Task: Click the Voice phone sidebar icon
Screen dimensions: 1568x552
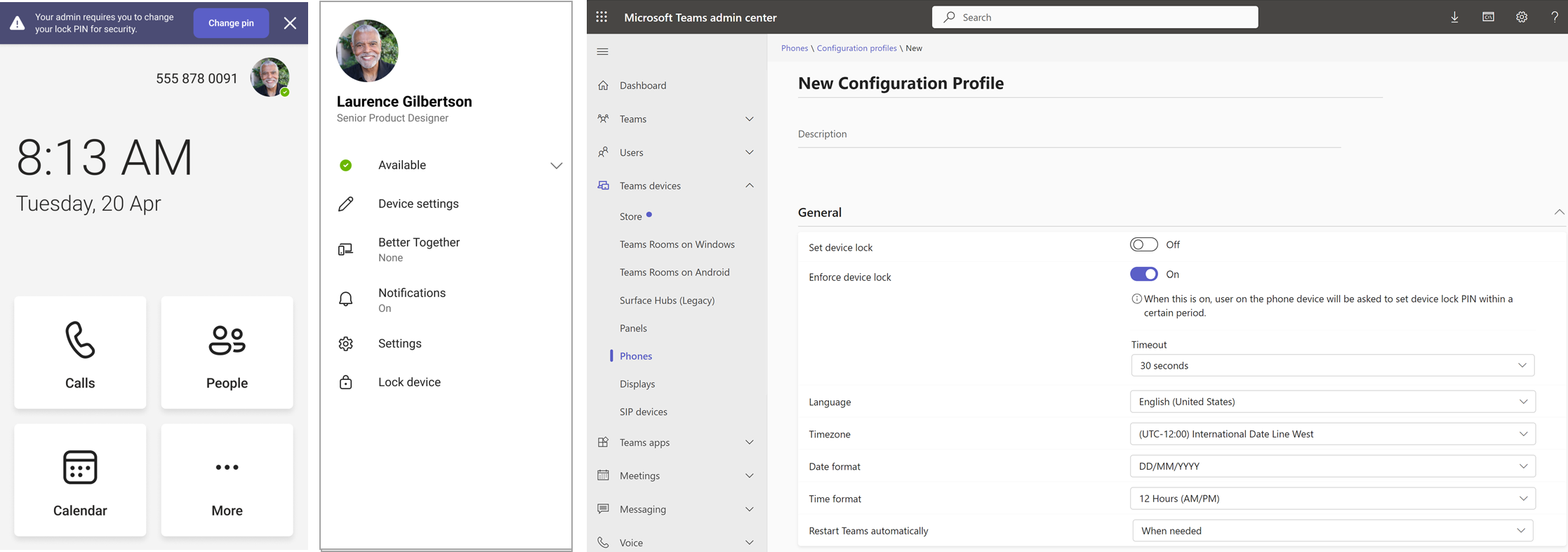Action: coord(603,542)
